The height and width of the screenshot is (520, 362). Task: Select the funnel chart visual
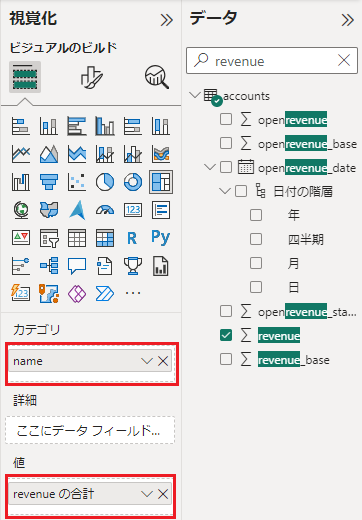[x=49, y=182]
